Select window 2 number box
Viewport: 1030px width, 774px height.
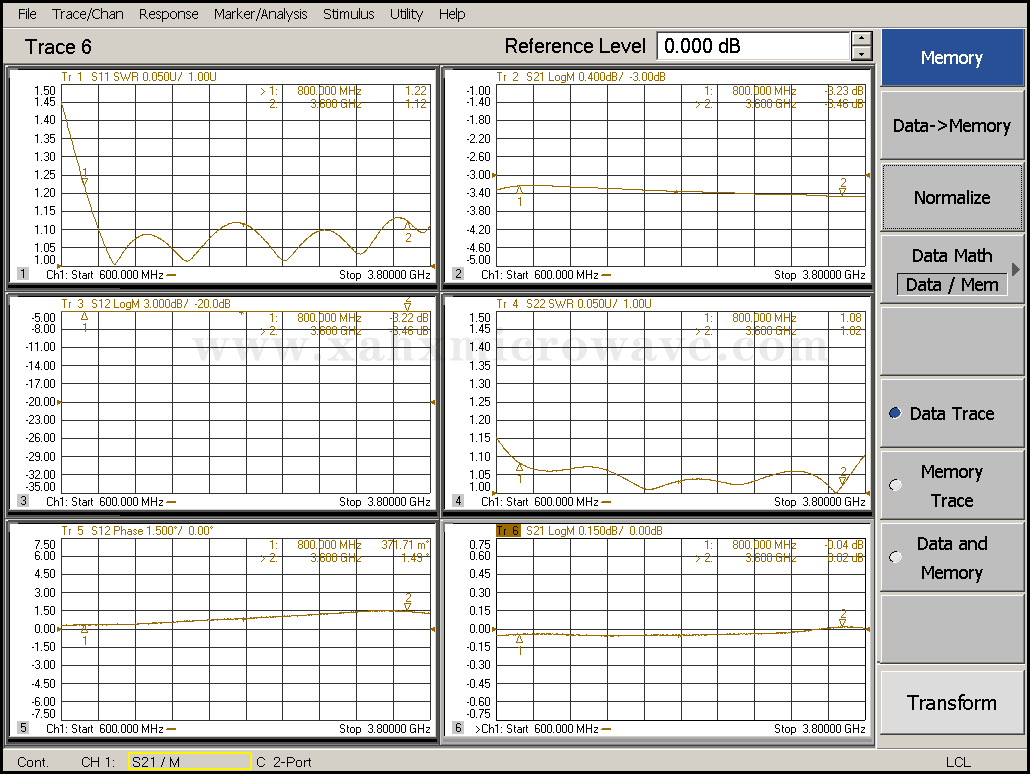pos(459,274)
